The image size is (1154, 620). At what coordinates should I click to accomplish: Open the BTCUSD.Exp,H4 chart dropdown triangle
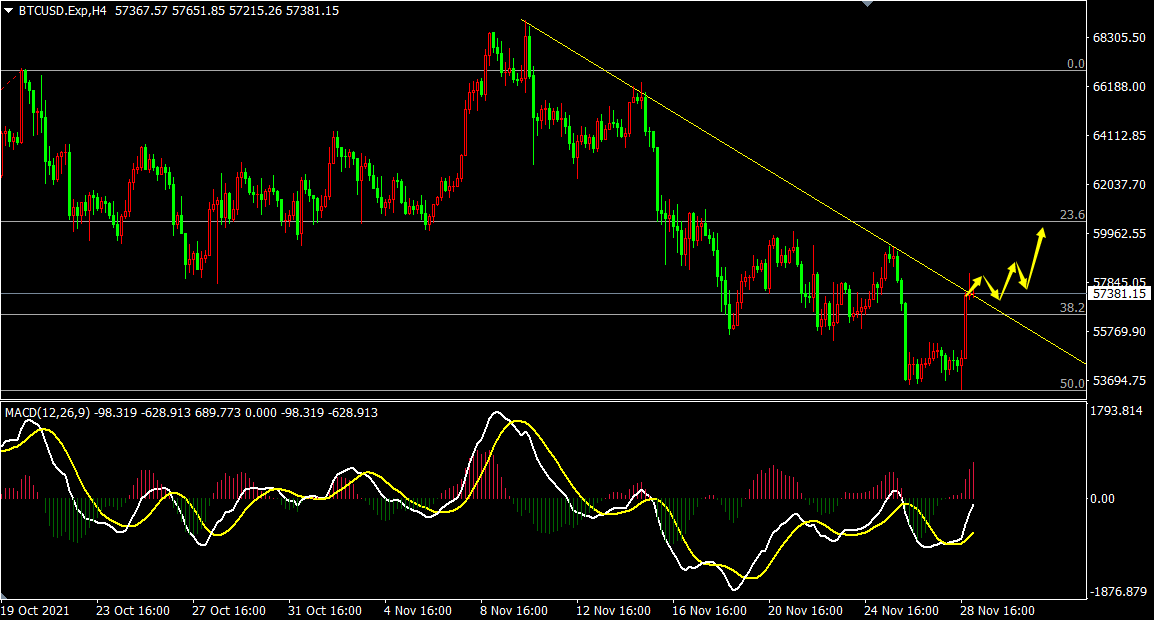click(9, 10)
